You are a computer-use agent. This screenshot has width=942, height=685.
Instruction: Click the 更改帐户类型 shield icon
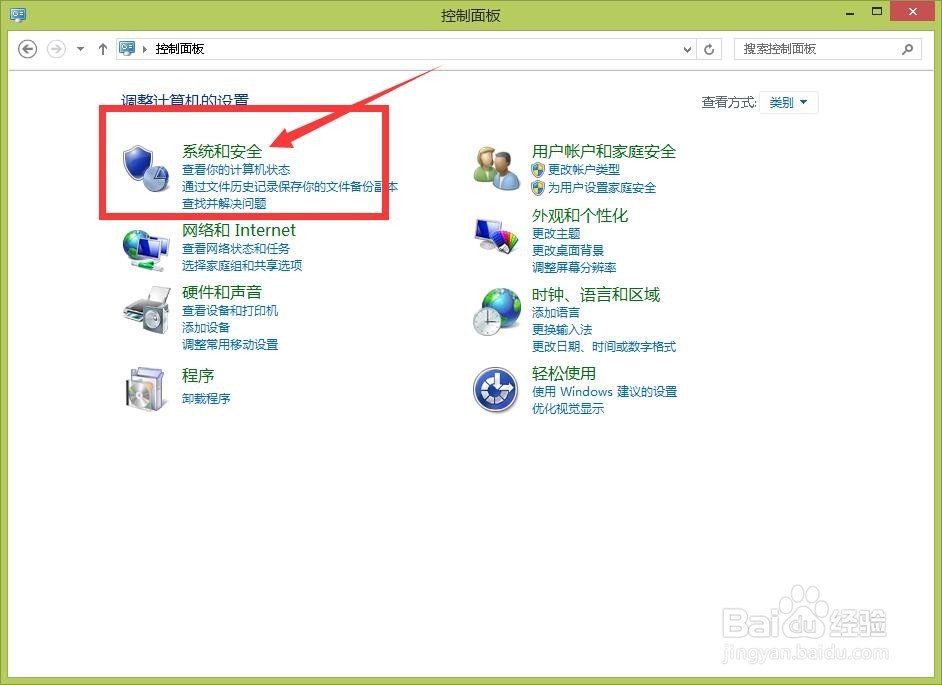[x=538, y=168]
